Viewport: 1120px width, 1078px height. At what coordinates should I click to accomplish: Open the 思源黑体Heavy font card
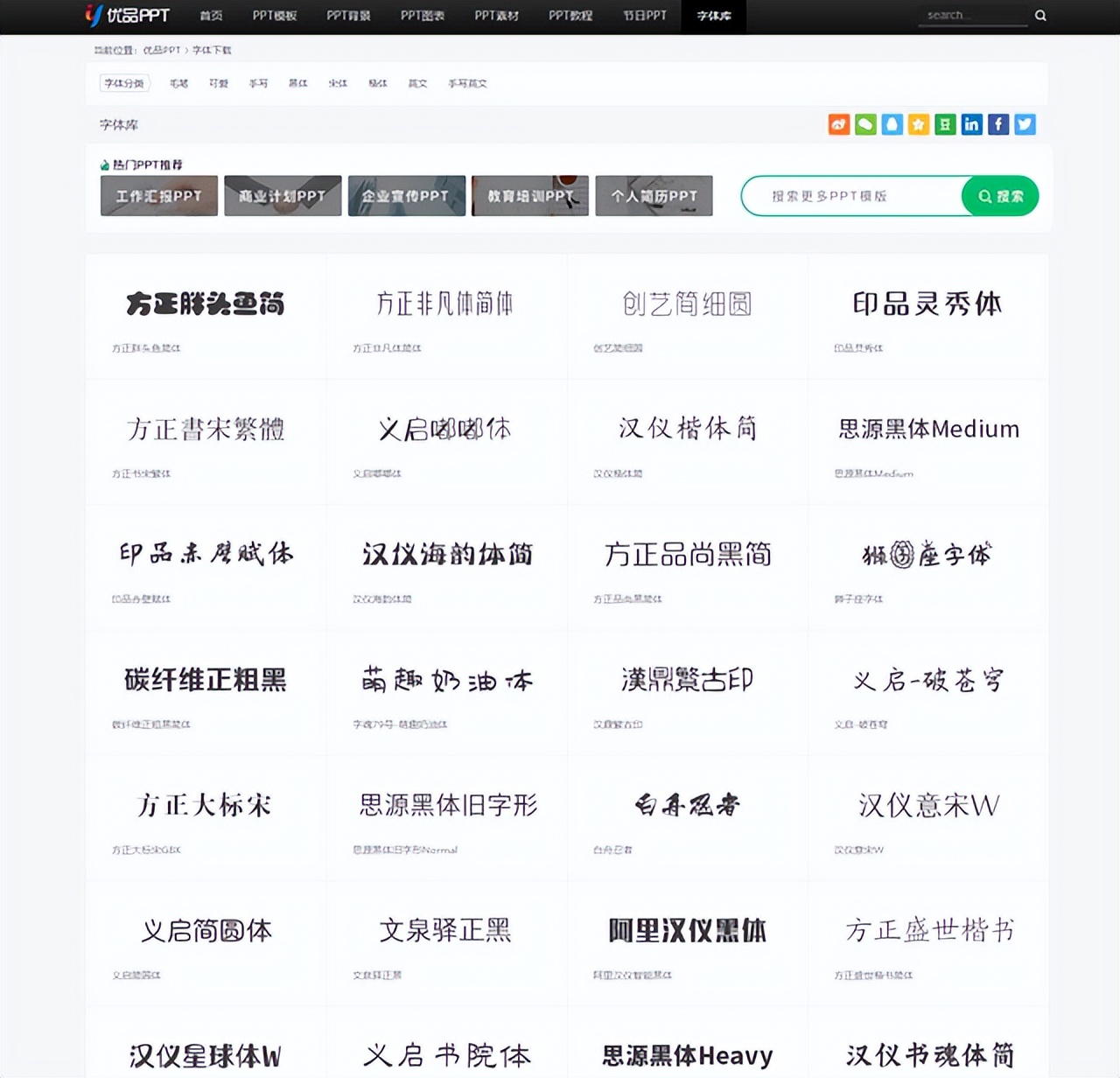pos(687,1042)
